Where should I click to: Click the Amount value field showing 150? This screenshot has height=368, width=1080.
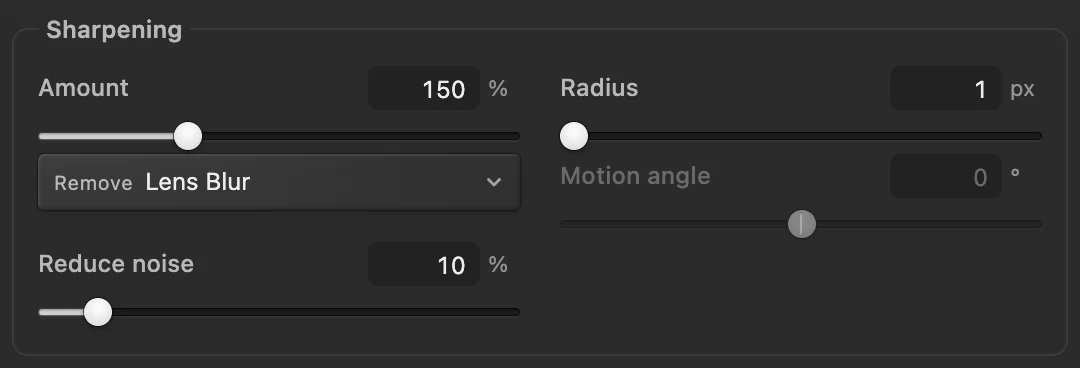coord(424,88)
